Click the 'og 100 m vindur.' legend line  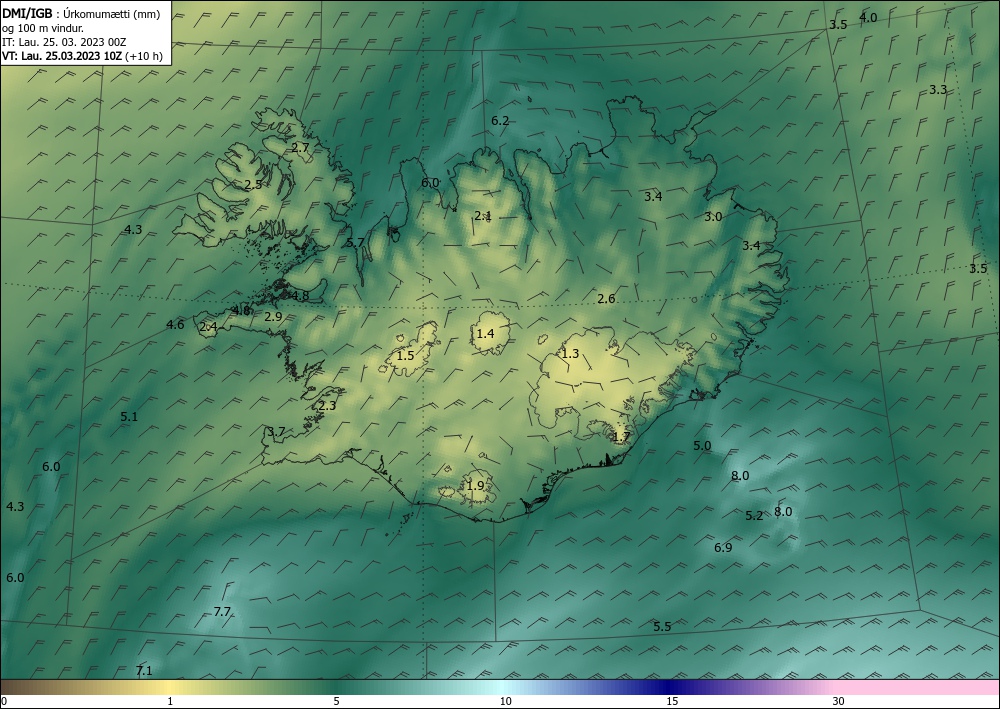pyautogui.click(x=43, y=28)
